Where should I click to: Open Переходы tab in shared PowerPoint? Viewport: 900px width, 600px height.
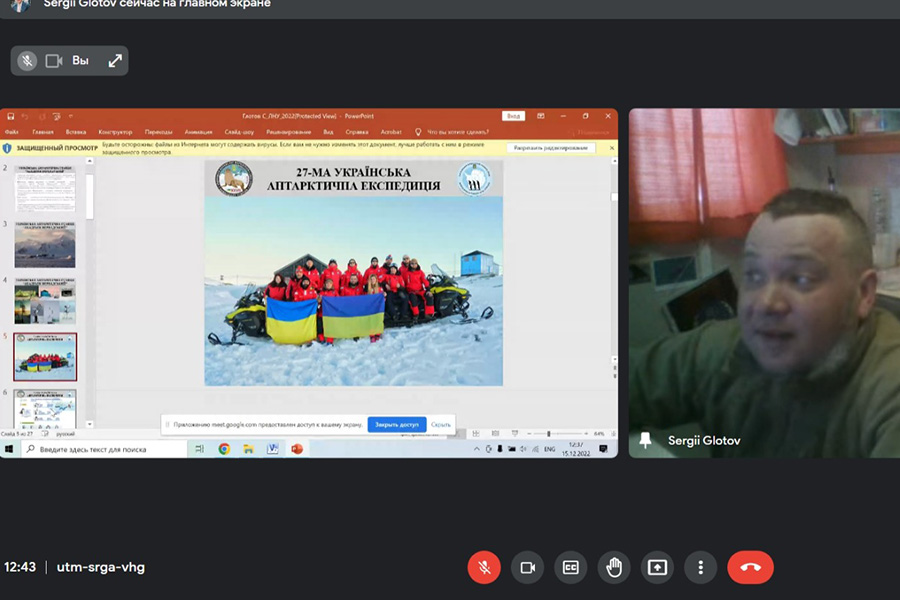[158, 132]
